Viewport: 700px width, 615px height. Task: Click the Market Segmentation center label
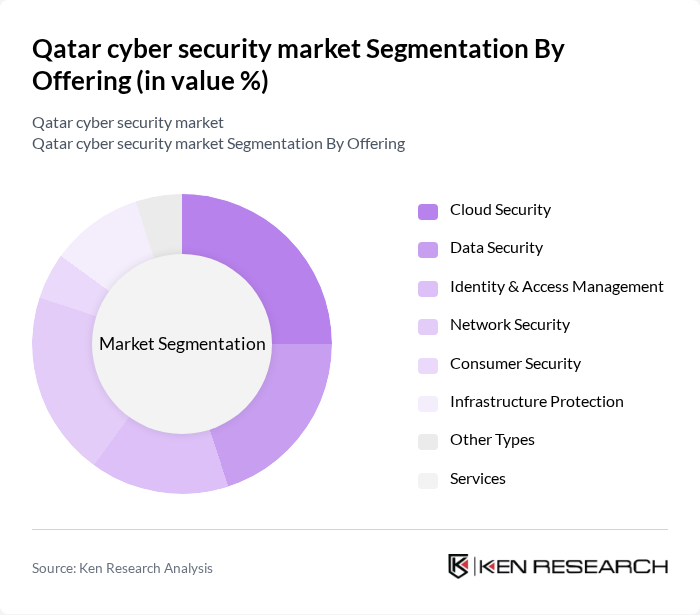coord(182,344)
